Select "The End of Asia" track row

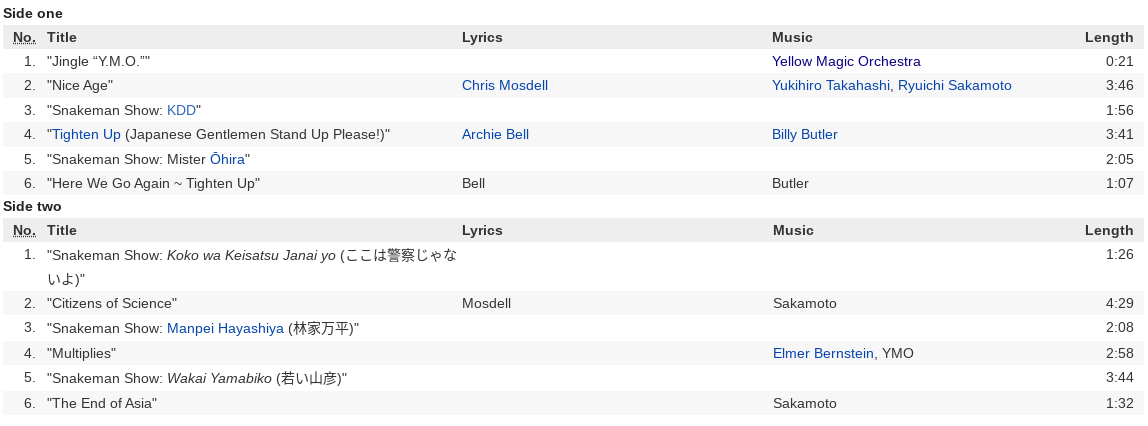click(573, 403)
